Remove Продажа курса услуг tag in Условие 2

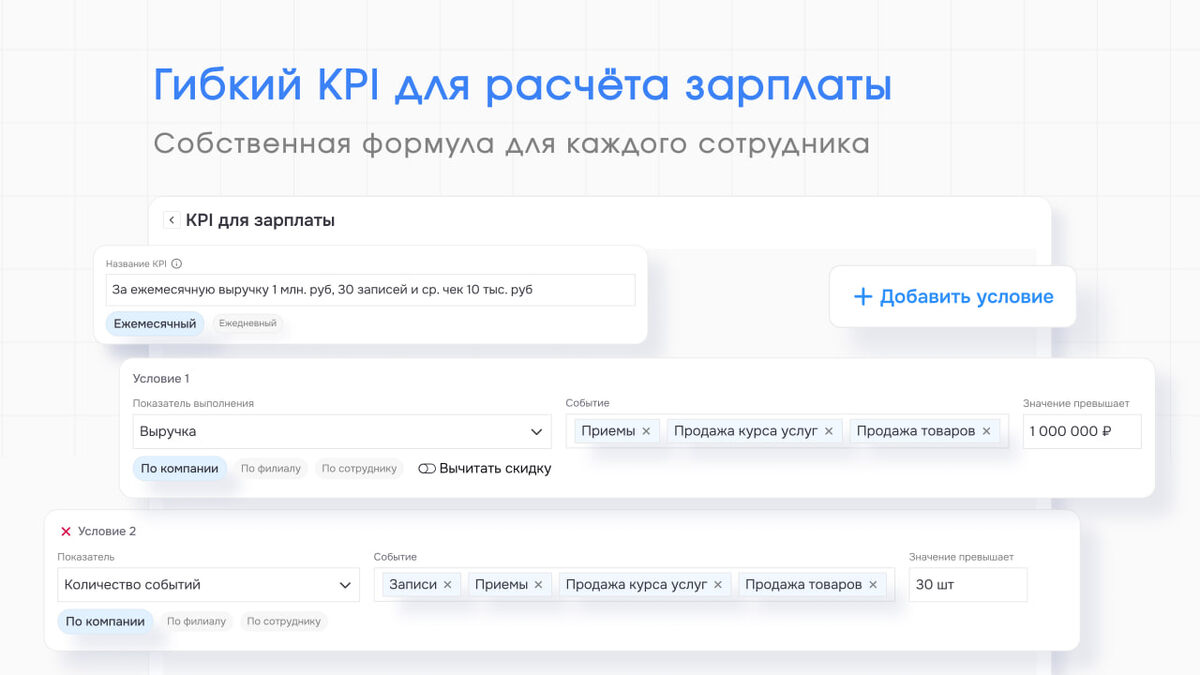pyautogui.click(x=718, y=584)
